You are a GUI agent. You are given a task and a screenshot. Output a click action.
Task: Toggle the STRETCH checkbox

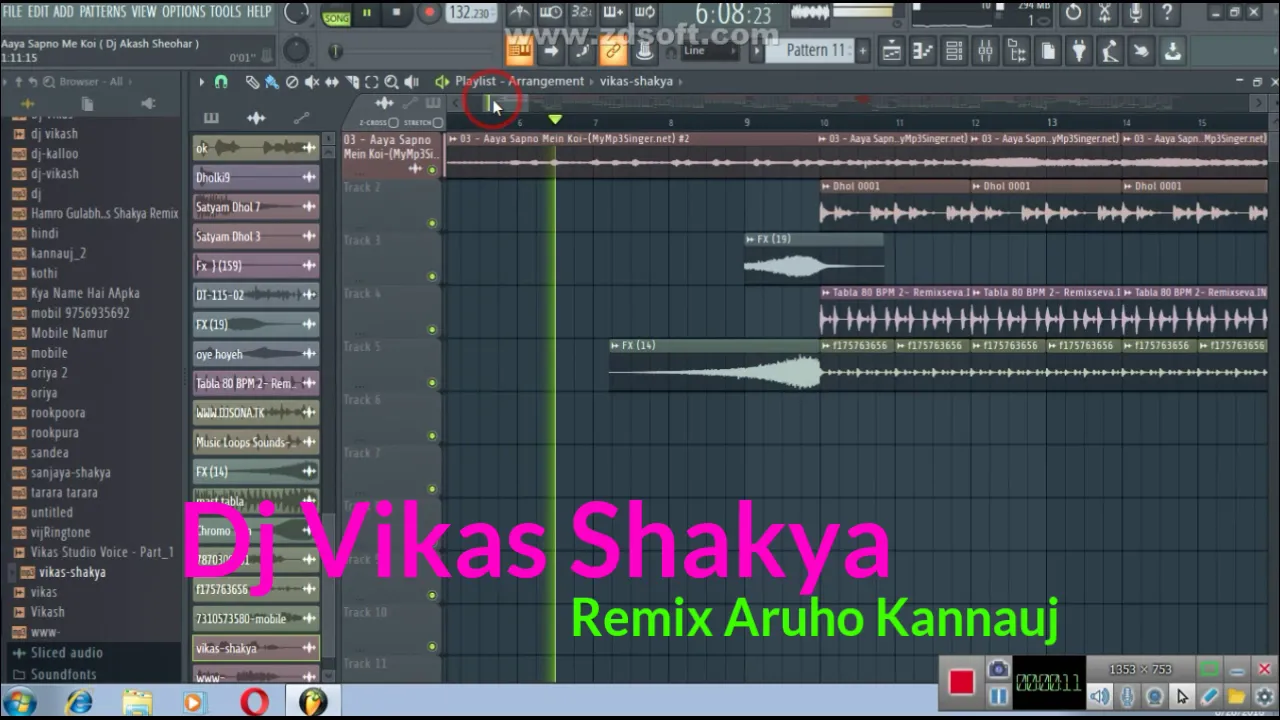[438, 123]
